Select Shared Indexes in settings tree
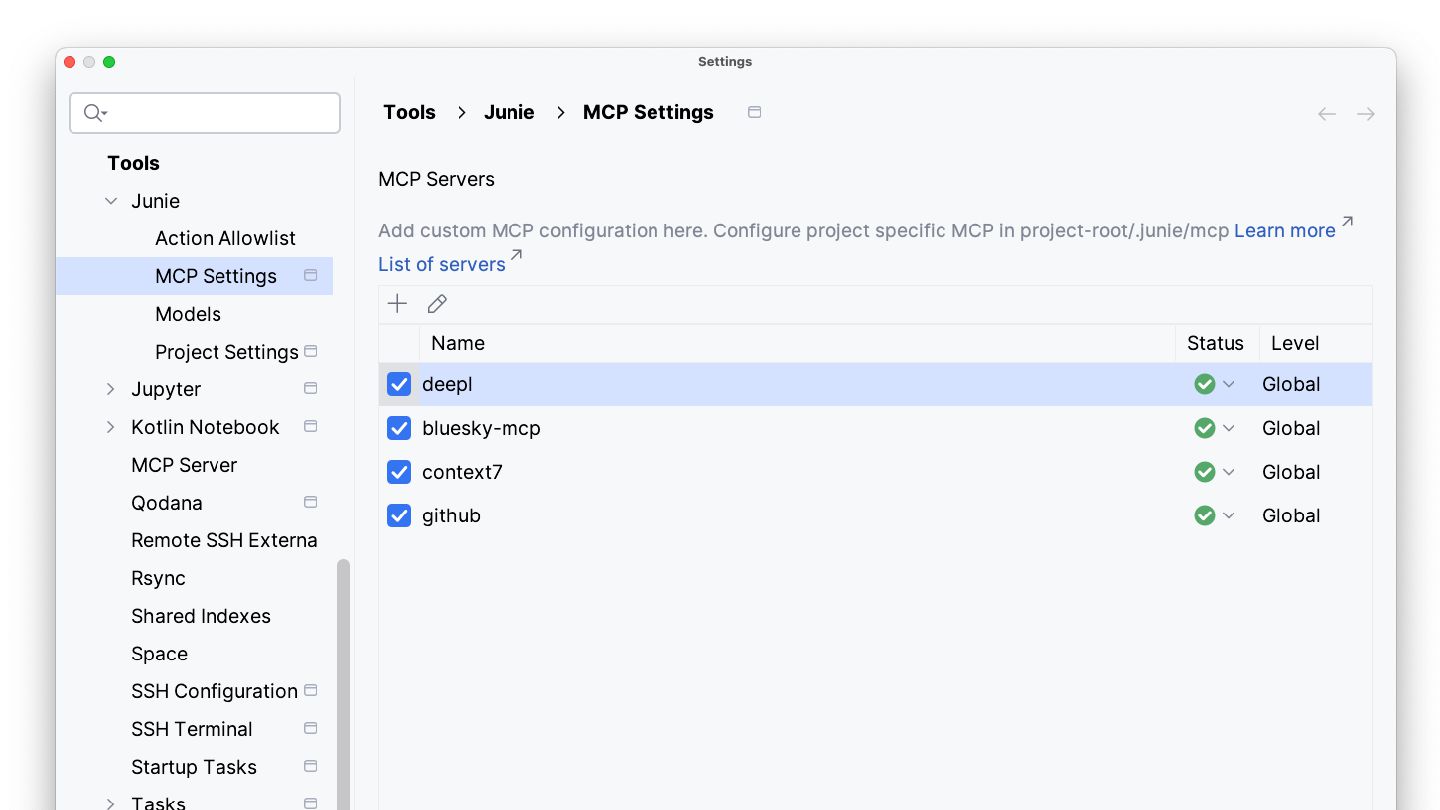 (x=201, y=616)
